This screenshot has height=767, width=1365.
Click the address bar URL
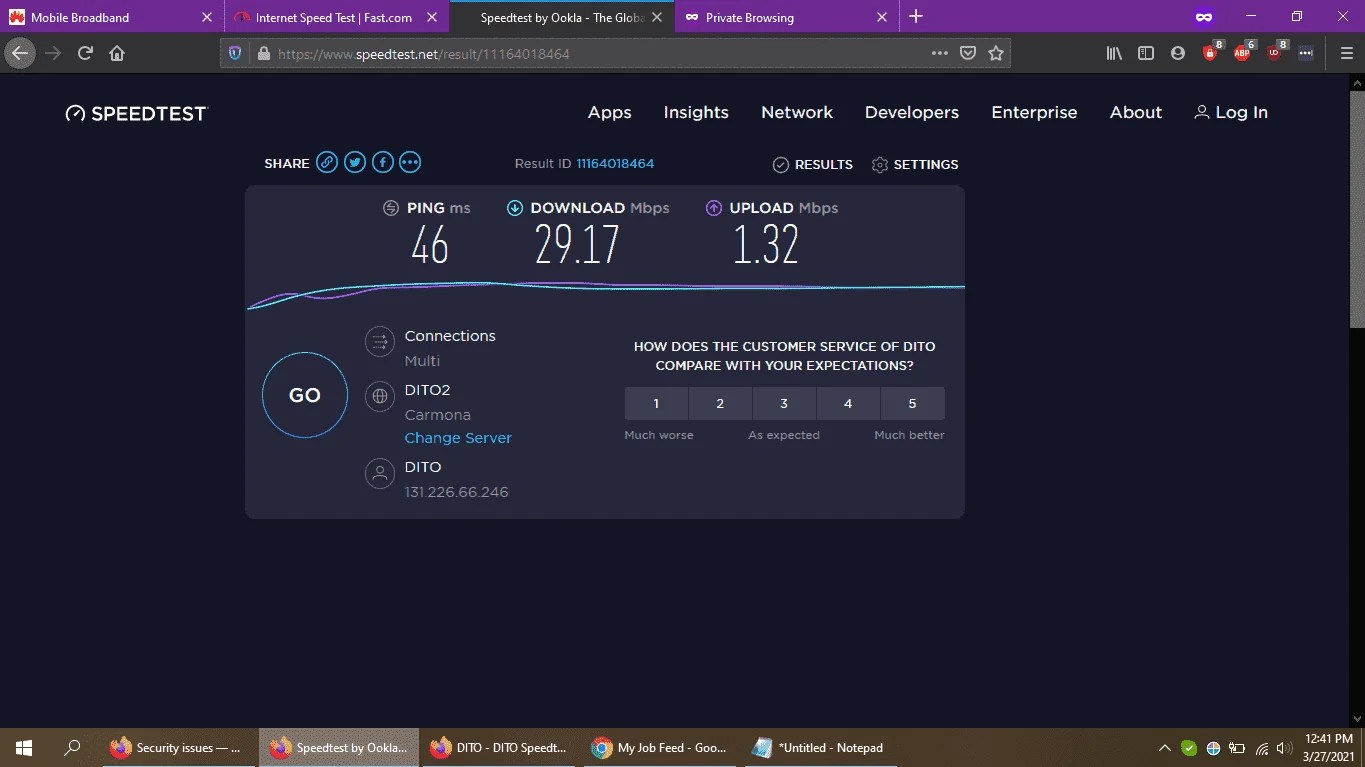(x=423, y=54)
